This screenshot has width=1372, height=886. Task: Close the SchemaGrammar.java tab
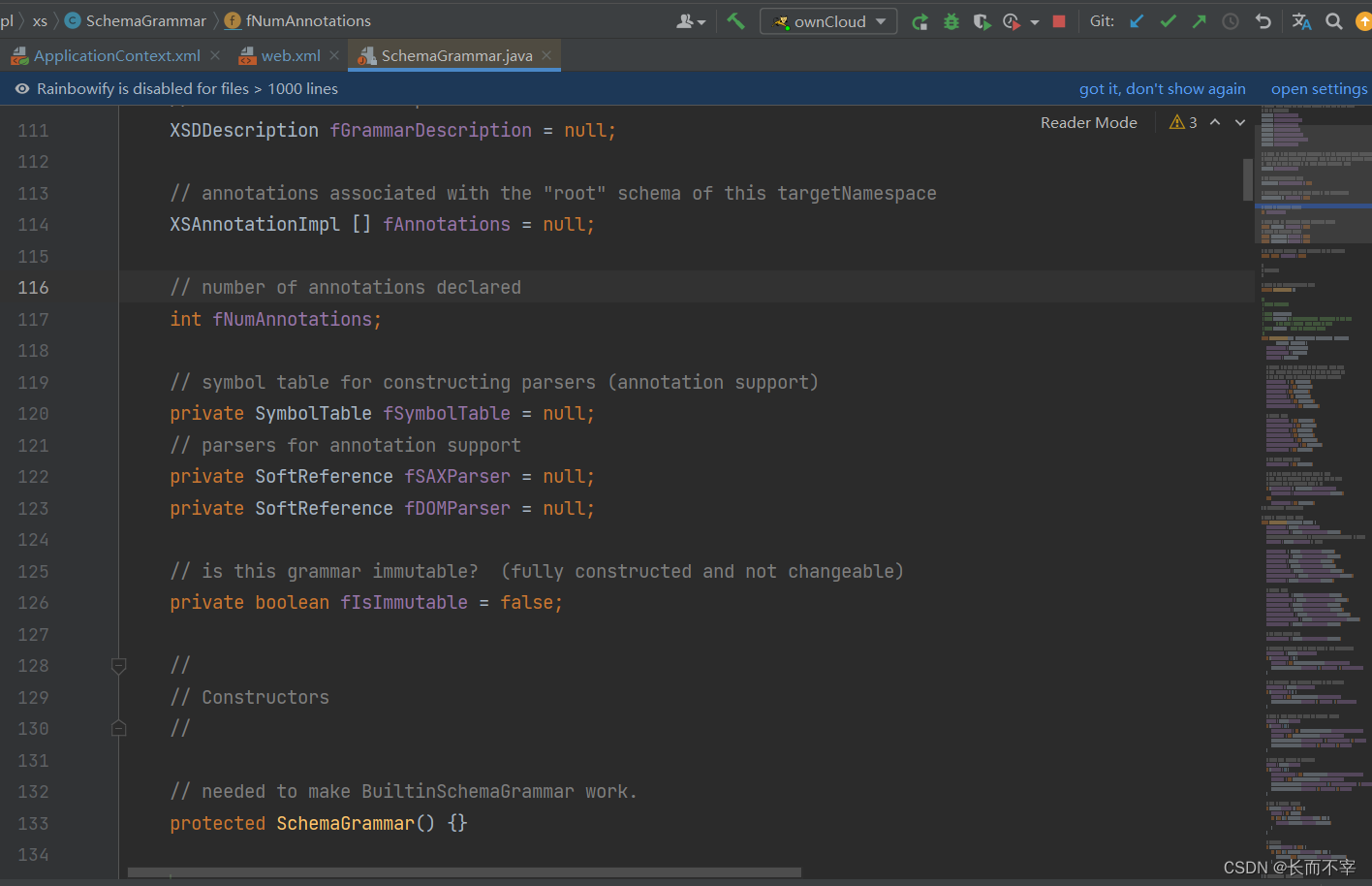[546, 56]
